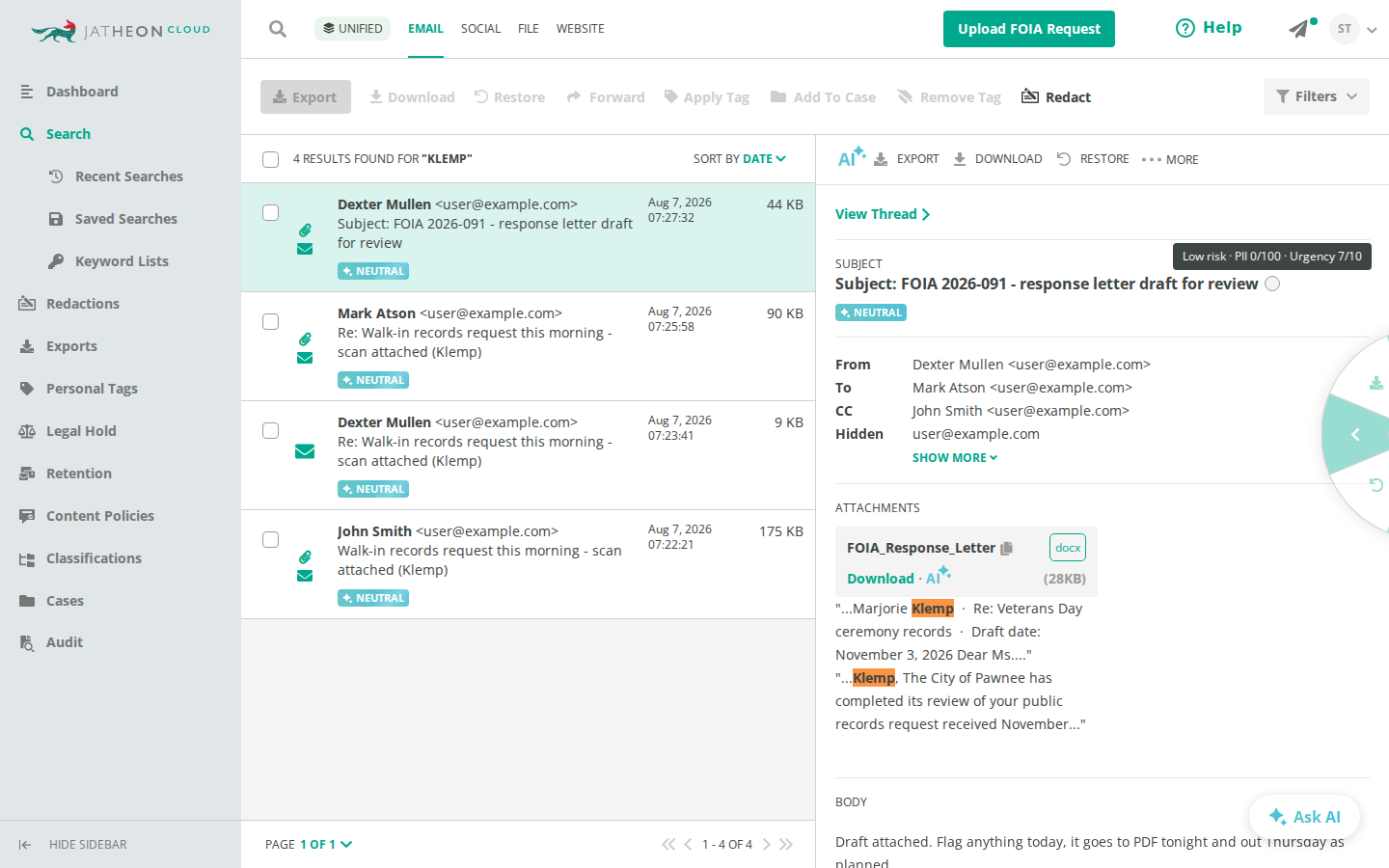Image resolution: width=1389 pixels, height=868 pixels.
Task: Tick the checkbox for Mark Atson's email
Action: click(271, 321)
